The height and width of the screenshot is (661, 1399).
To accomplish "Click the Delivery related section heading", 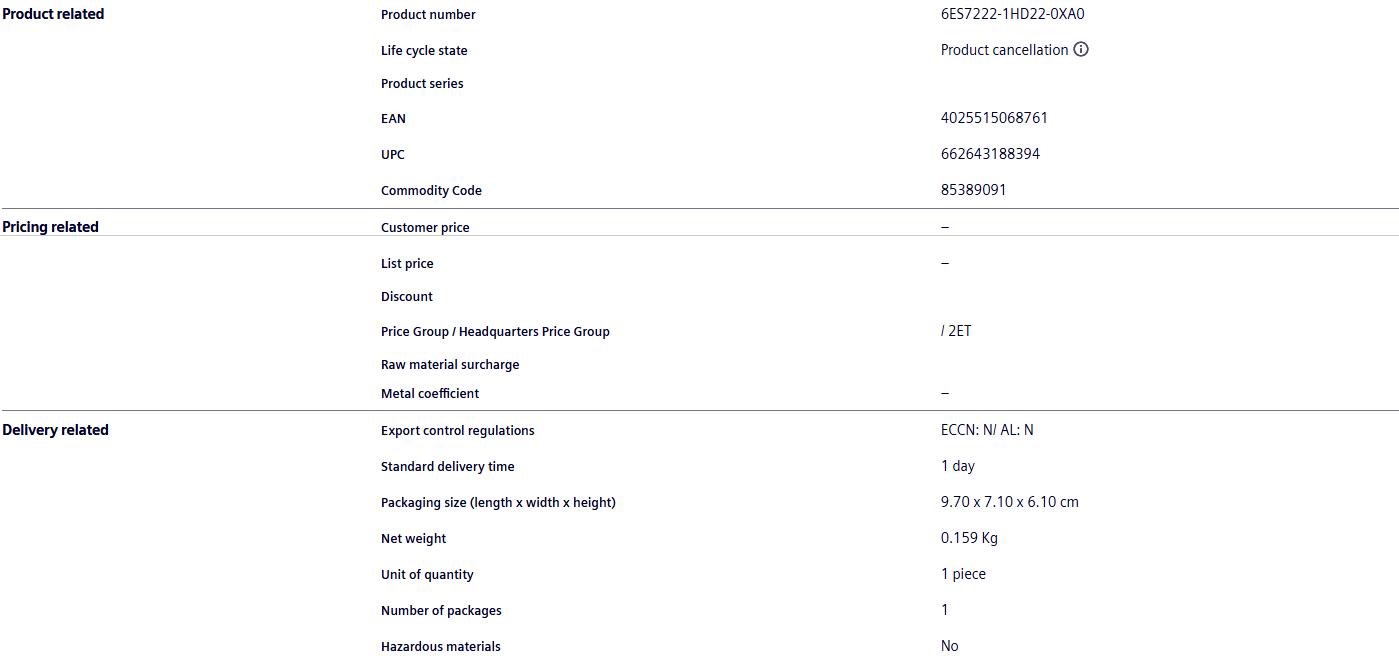I will point(55,430).
